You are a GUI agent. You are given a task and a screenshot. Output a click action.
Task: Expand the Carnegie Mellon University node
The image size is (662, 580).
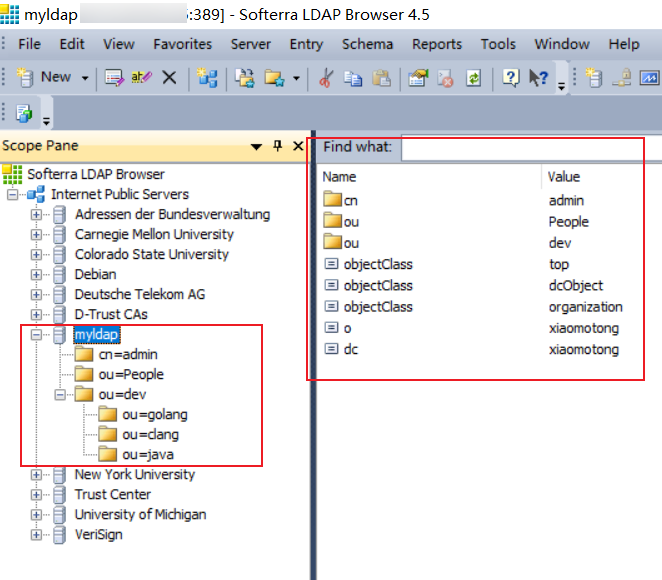point(36,235)
